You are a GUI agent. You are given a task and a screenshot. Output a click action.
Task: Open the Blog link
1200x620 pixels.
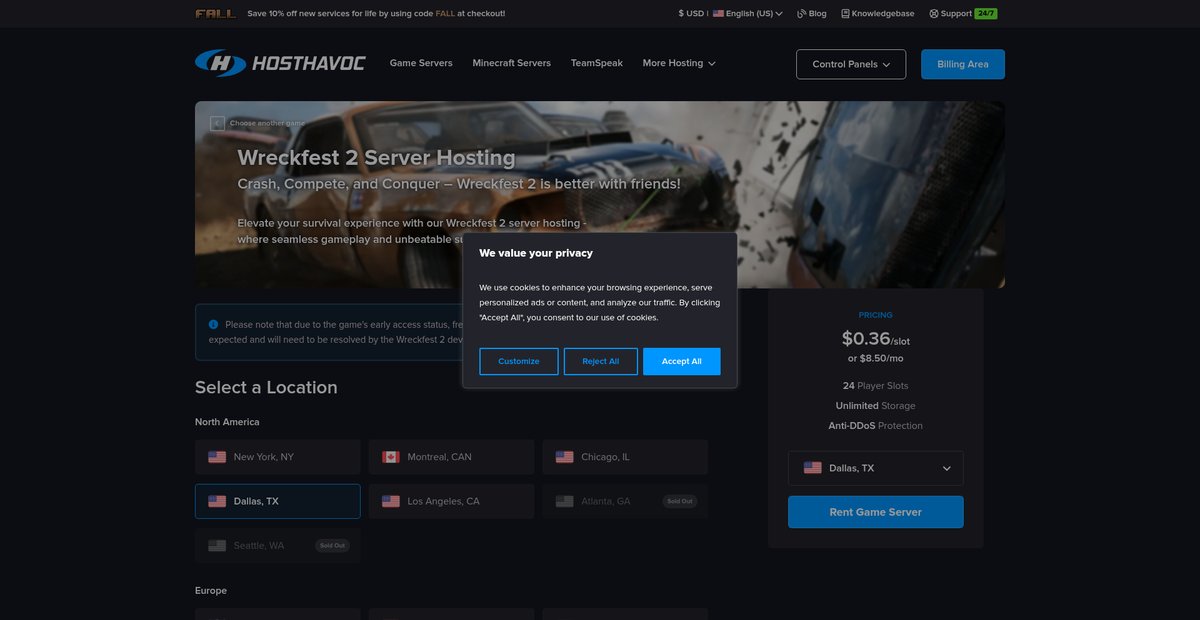812,14
